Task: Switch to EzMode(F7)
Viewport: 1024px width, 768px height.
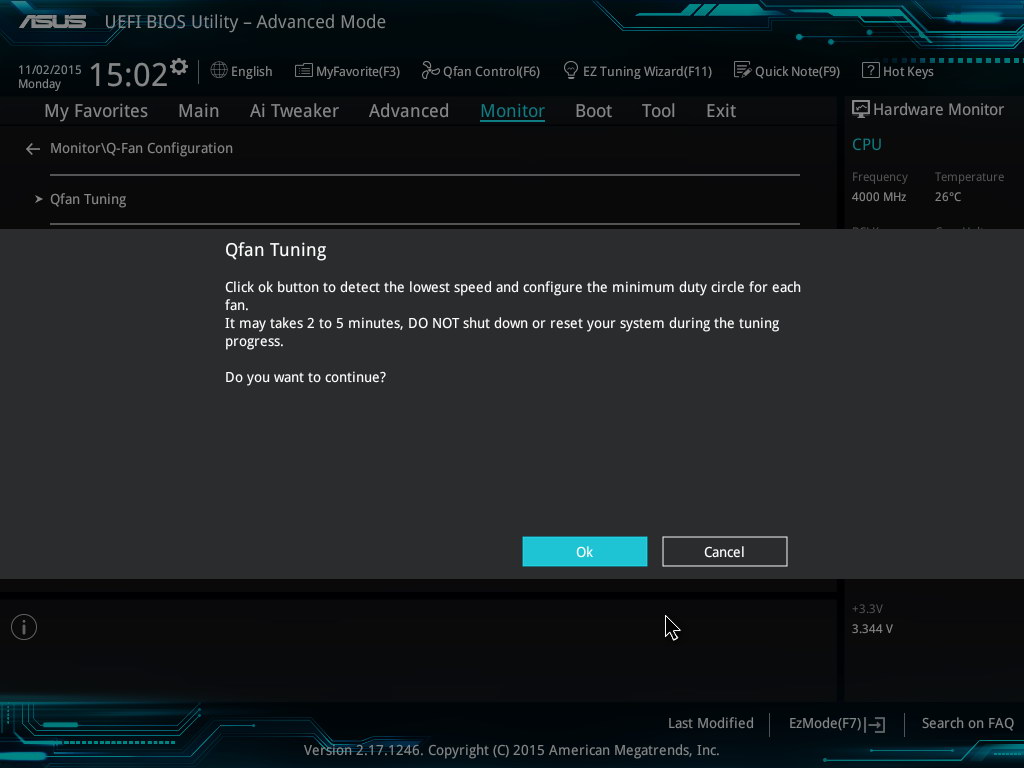Action: click(x=837, y=724)
